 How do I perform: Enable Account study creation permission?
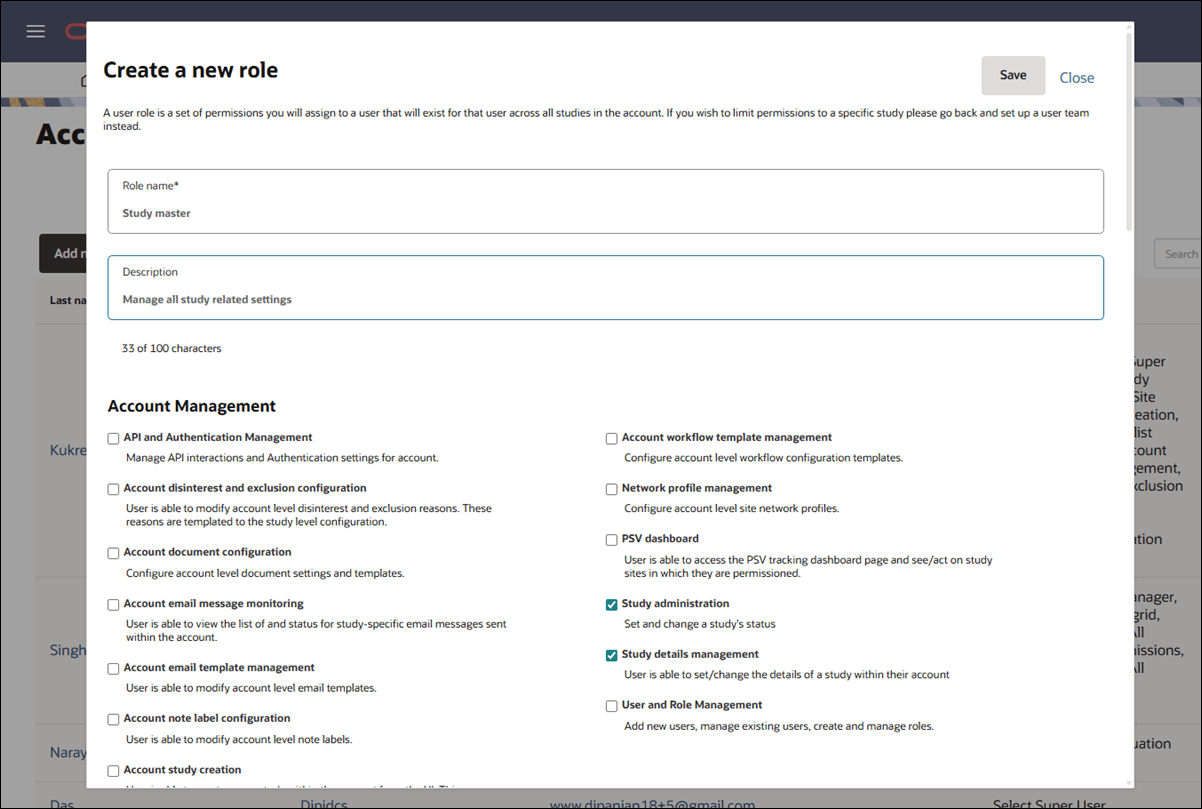click(x=113, y=770)
